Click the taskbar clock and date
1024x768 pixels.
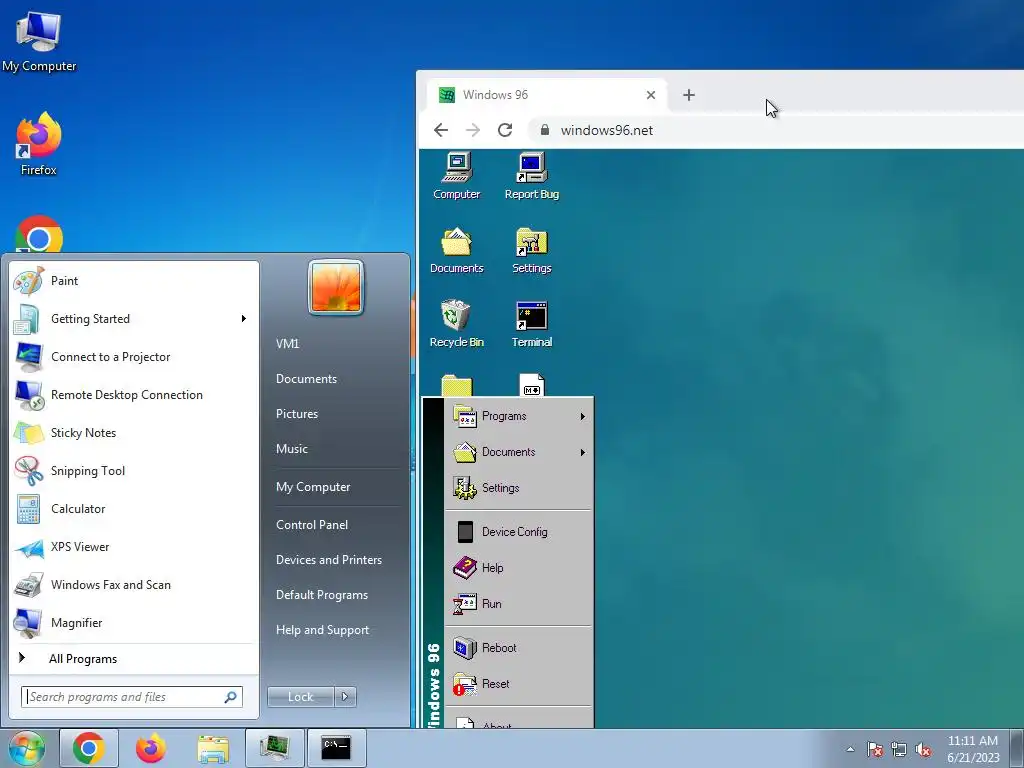[973, 749]
